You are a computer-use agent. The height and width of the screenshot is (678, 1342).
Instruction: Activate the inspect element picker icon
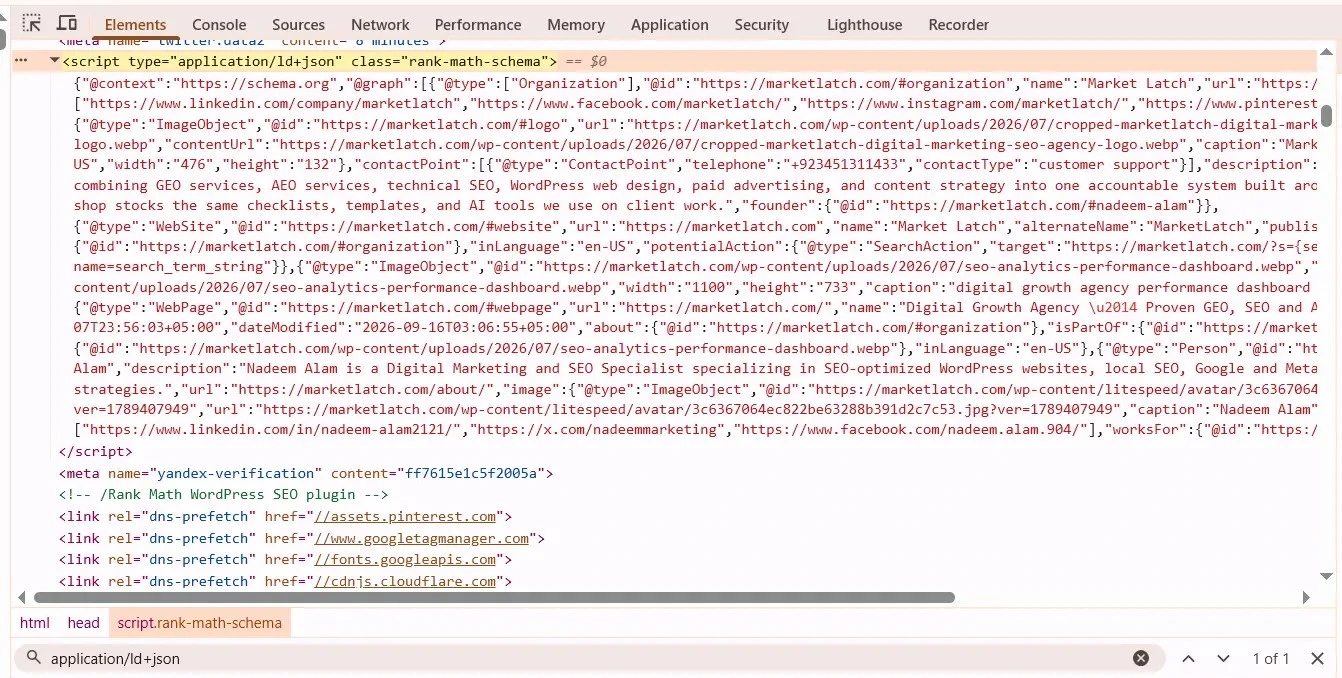[32, 23]
